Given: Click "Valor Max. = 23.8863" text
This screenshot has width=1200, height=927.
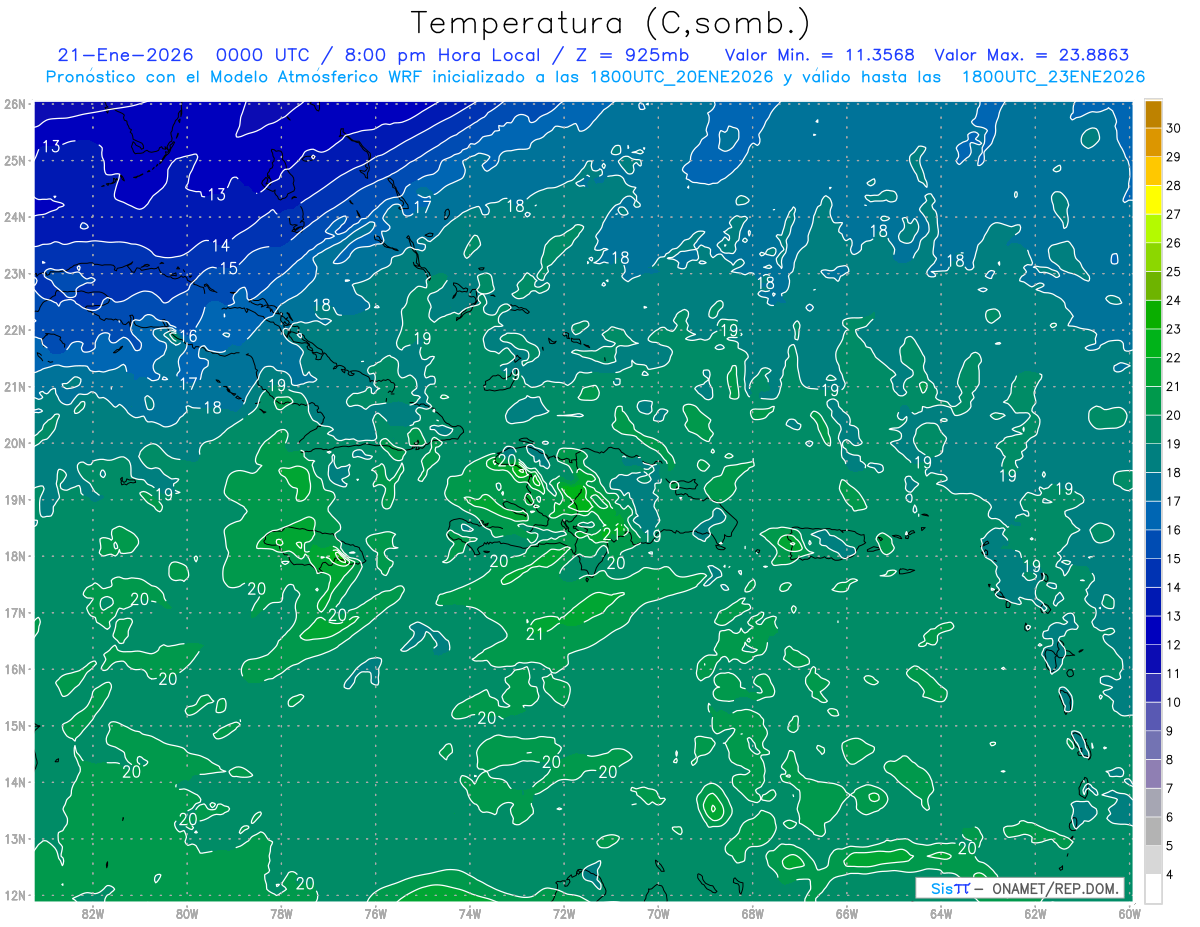Looking at the screenshot, I should 1033,56.
